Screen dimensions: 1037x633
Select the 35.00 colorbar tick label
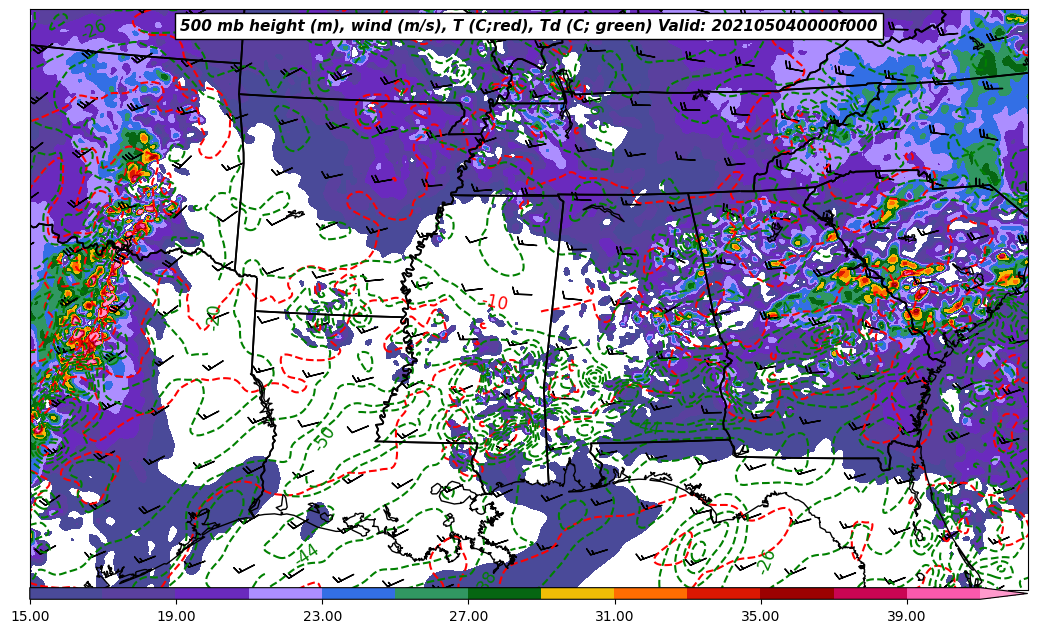click(x=760, y=617)
